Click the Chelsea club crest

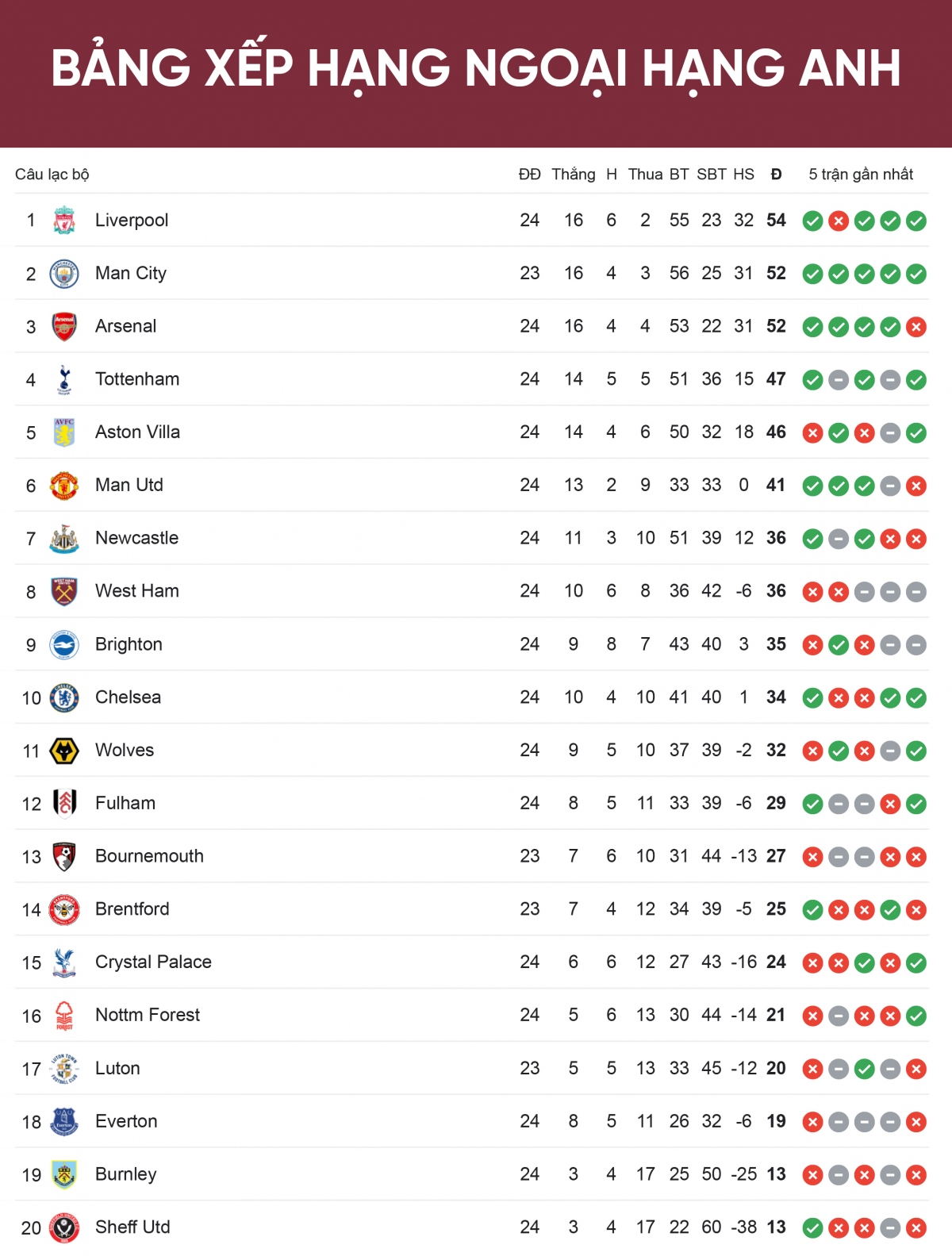(64, 697)
